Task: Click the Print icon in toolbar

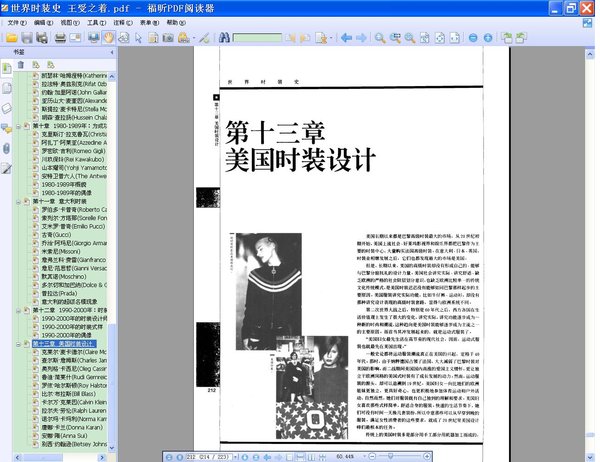Action: (x=61, y=38)
